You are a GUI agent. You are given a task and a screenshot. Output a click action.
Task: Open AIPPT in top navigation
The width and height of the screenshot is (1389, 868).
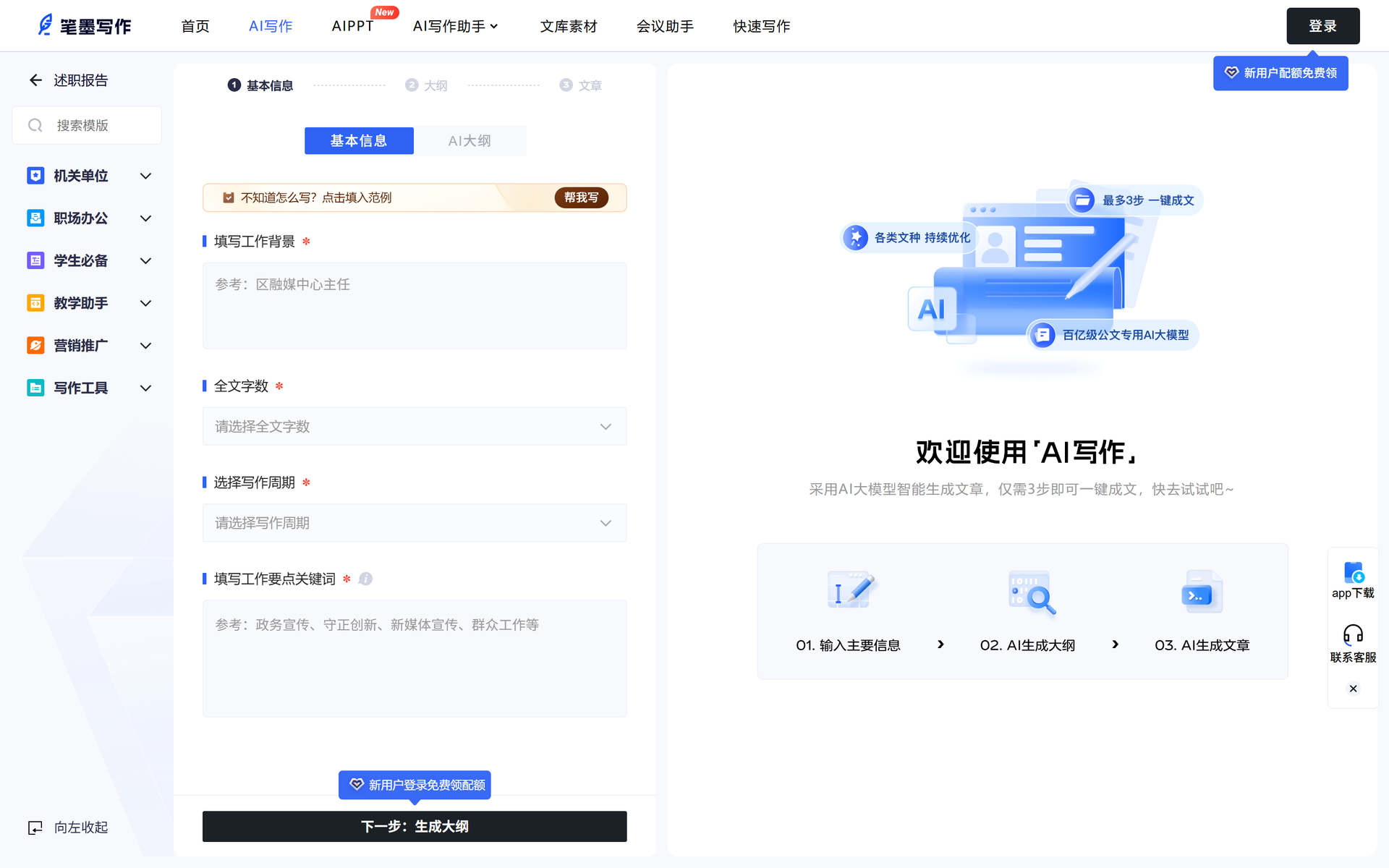pyautogui.click(x=352, y=26)
